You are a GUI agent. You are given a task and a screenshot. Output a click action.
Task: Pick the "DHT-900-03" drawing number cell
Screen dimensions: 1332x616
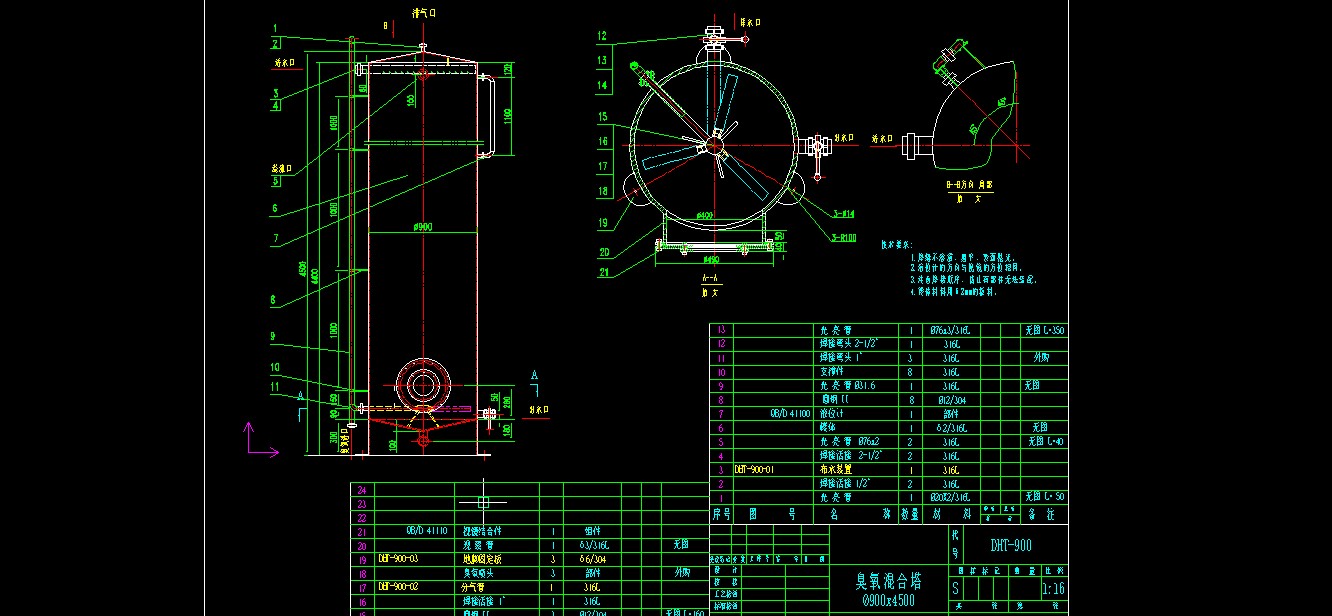click(x=398, y=559)
